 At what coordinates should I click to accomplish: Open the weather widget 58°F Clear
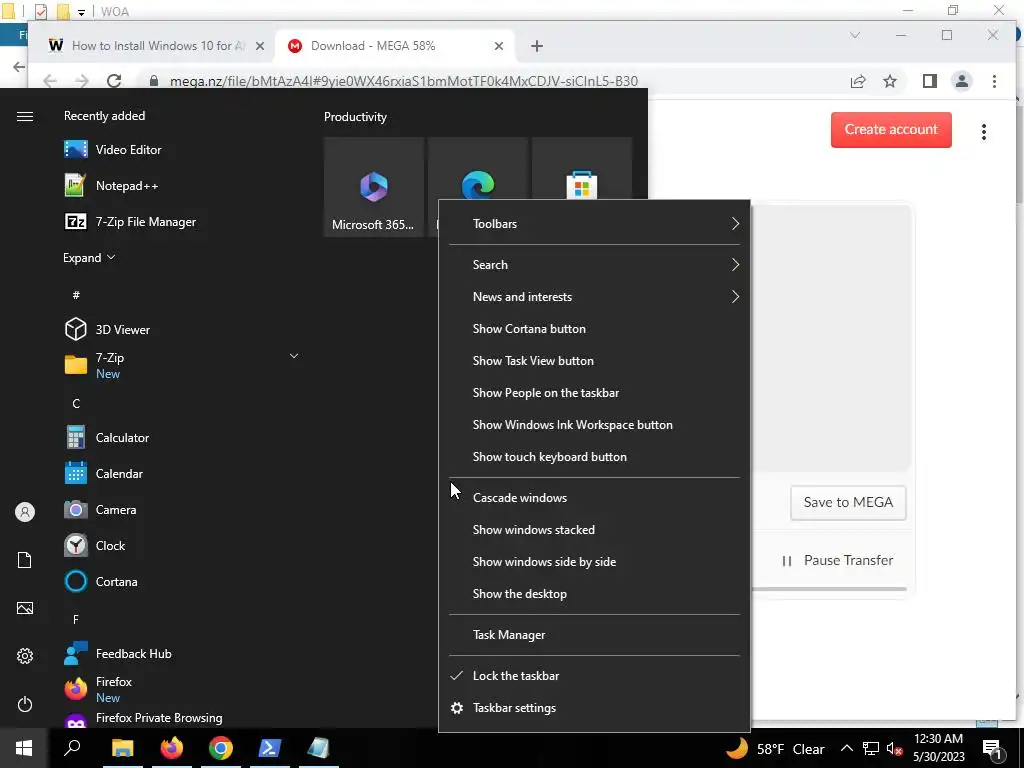coord(775,748)
